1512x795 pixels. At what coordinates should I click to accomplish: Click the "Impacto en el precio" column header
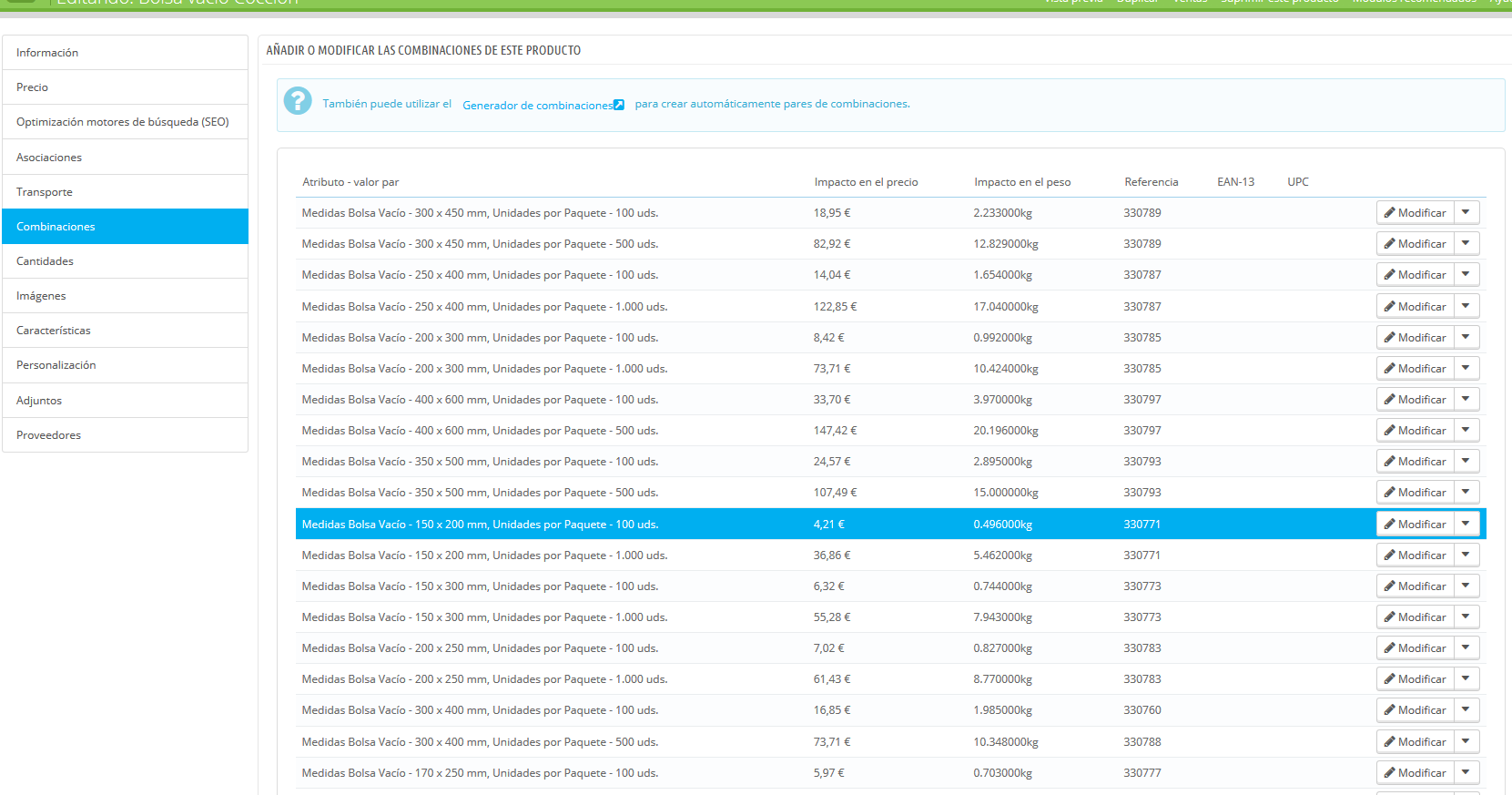point(866,182)
